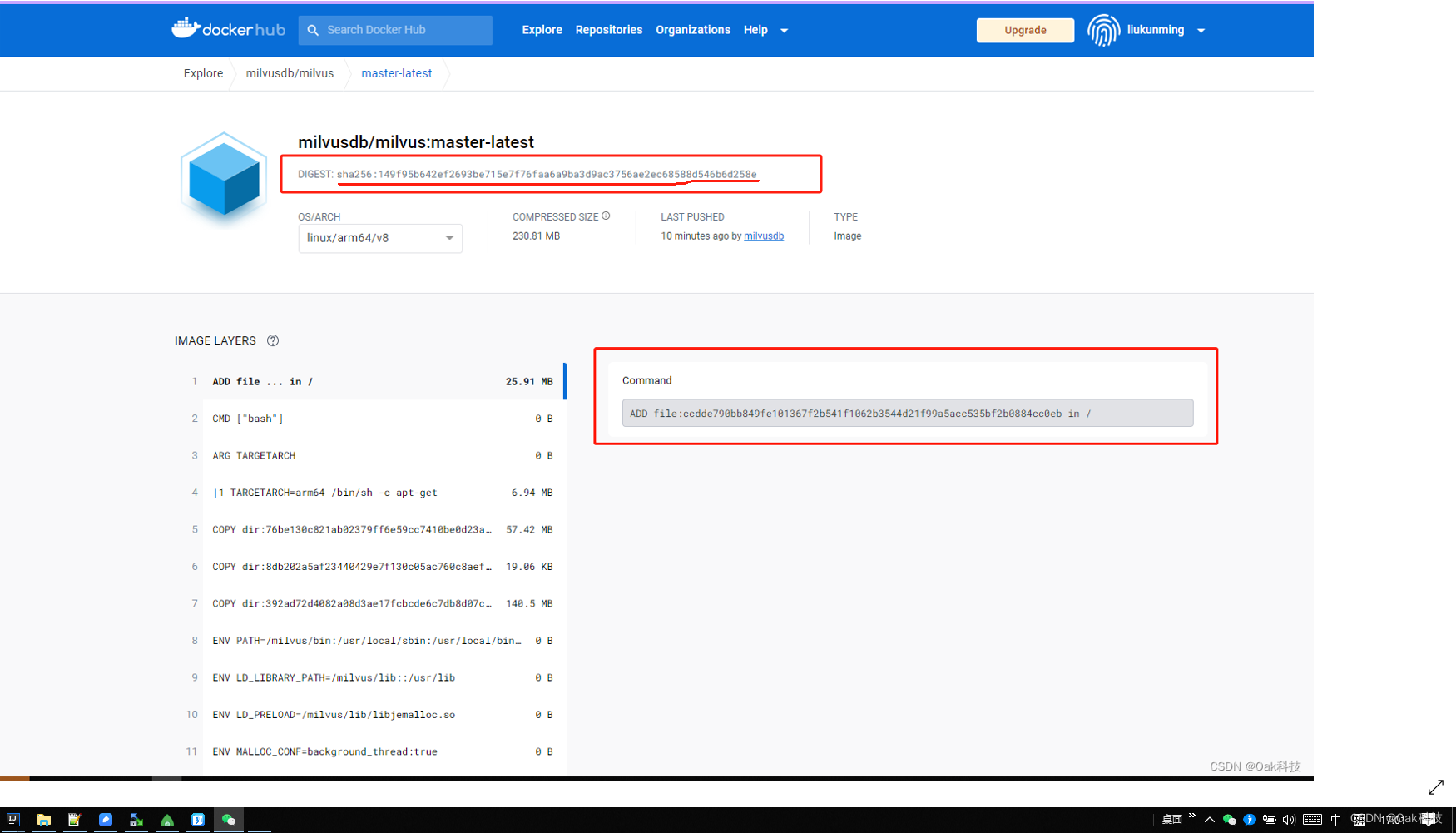Click the milvusdb/milvus:master-latest title
This screenshot has height=833, width=1456.
tap(416, 142)
